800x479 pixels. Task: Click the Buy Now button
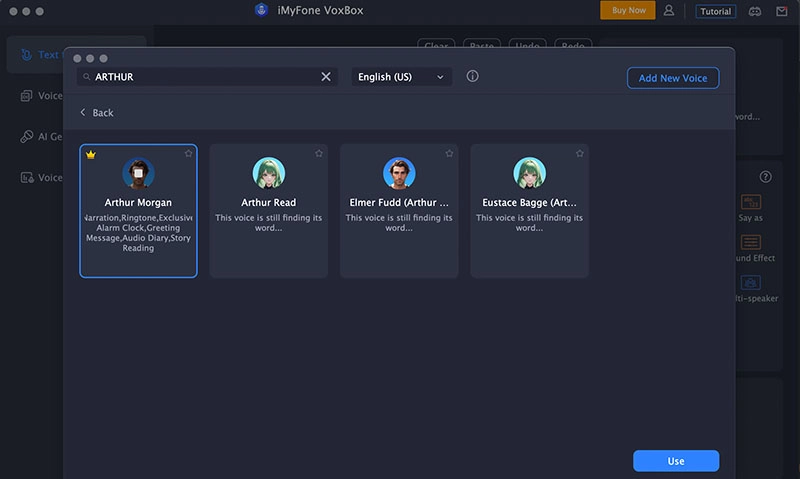(x=628, y=11)
